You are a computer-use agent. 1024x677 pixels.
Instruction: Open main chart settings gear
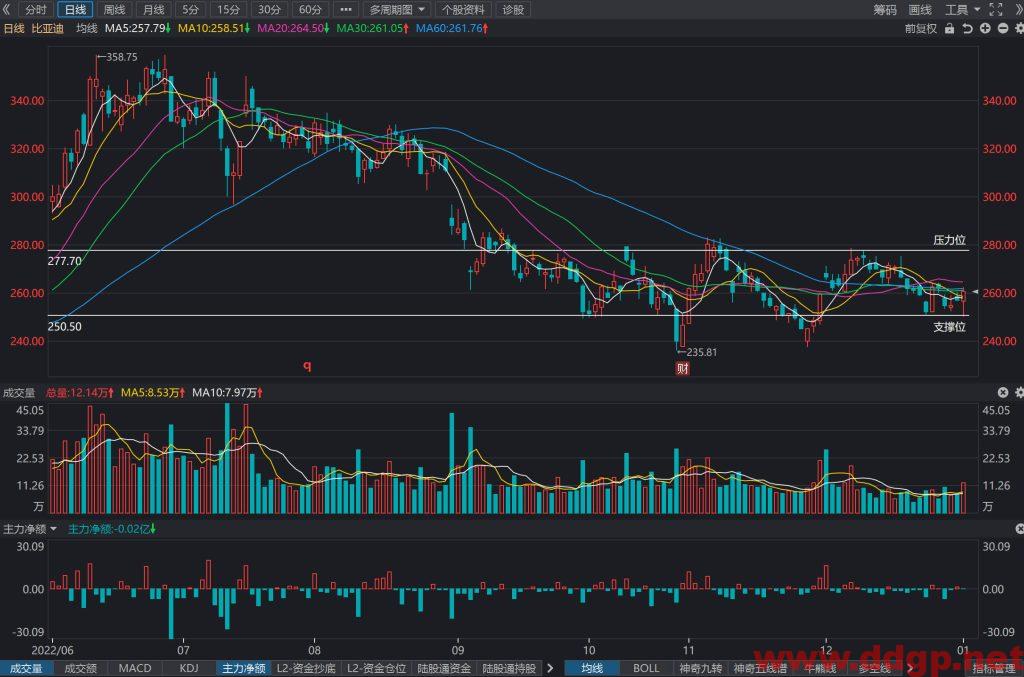tap(1019, 29)
